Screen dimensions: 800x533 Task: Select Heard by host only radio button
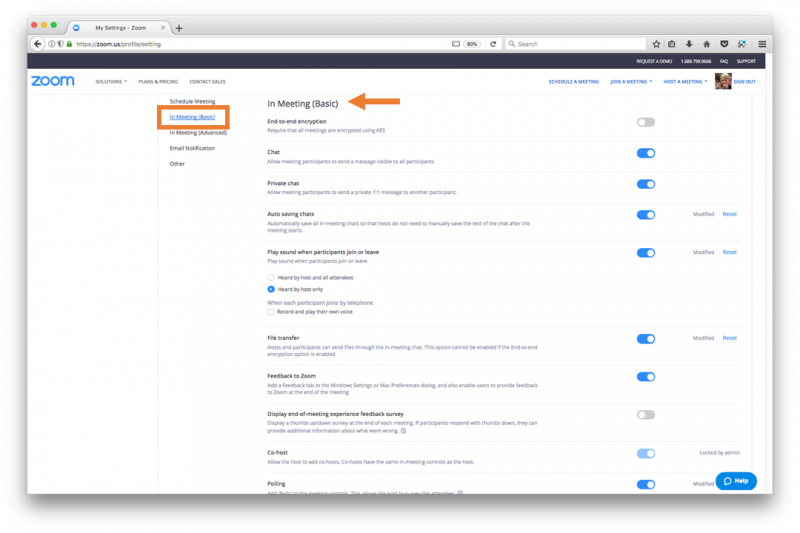[271, 289]
